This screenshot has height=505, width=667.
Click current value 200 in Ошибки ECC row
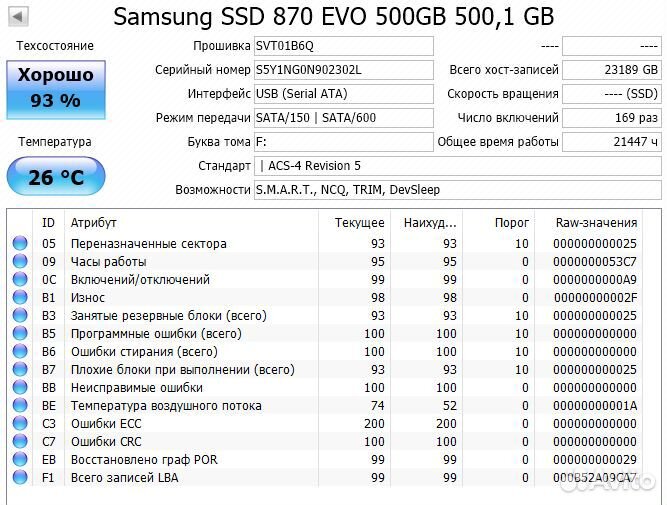[374, 424]
